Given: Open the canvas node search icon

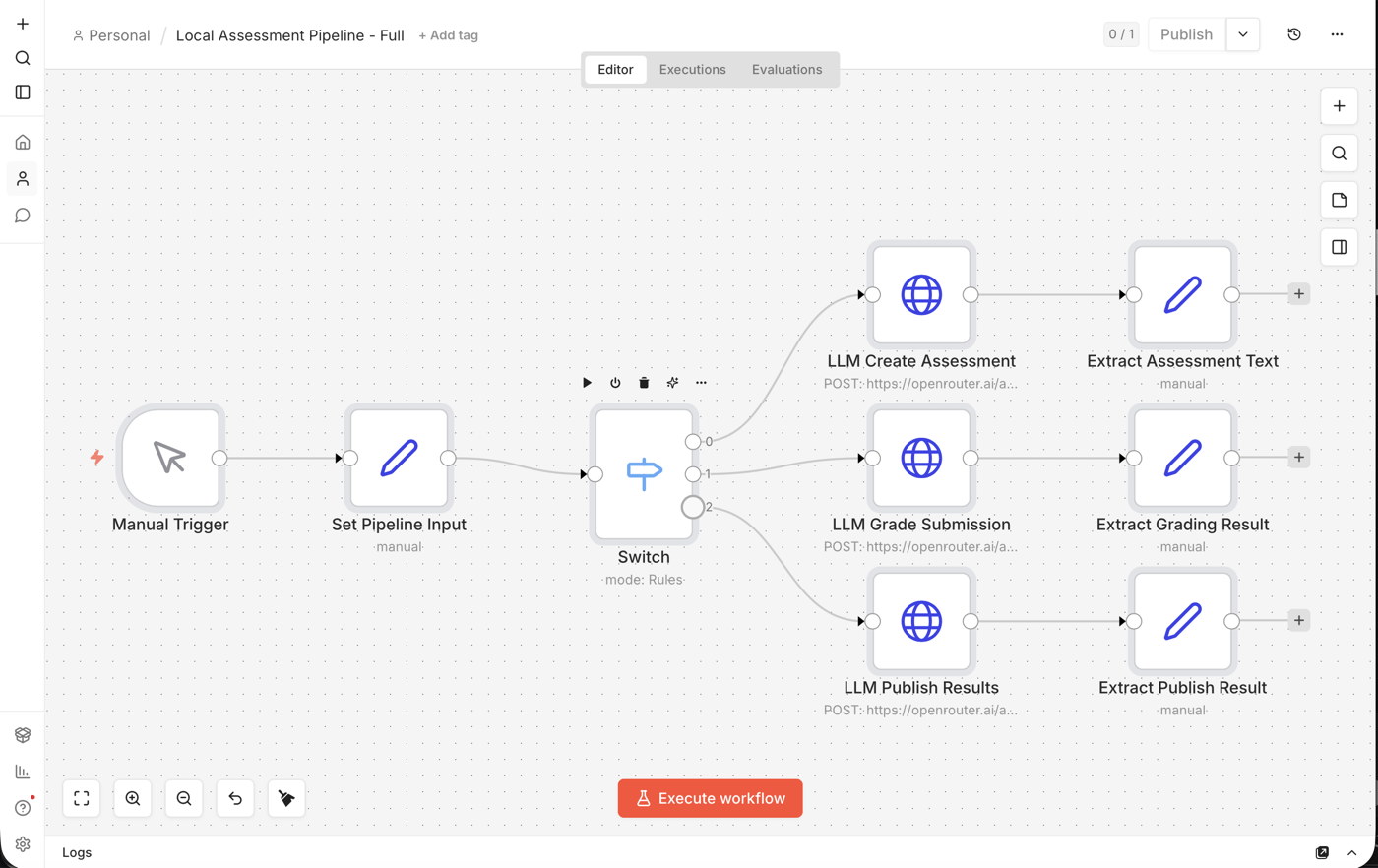Looking at the screenshot, I should point(1340,154).
